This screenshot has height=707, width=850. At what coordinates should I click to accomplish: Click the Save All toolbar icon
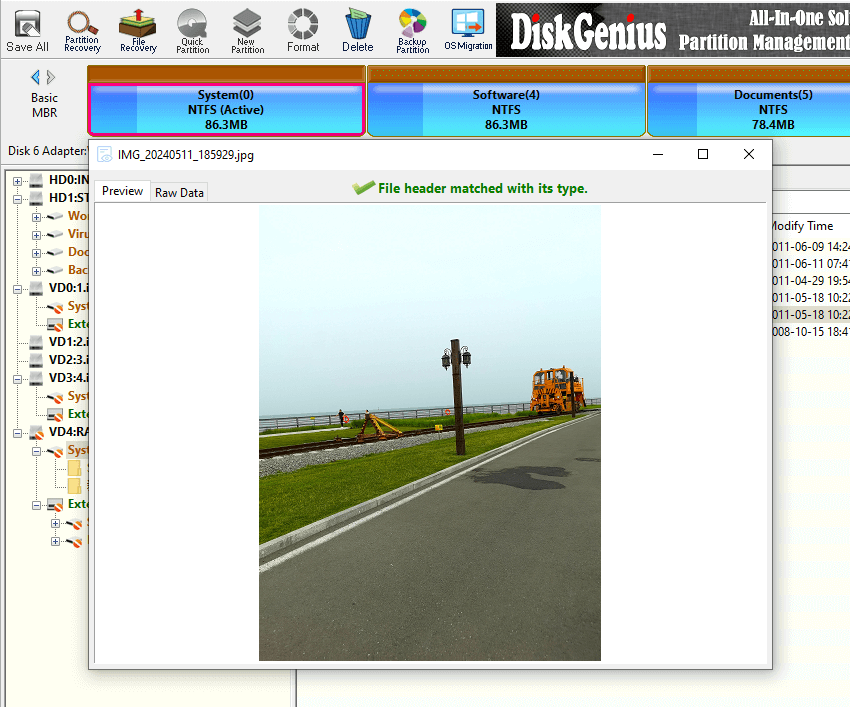point(27,30)
